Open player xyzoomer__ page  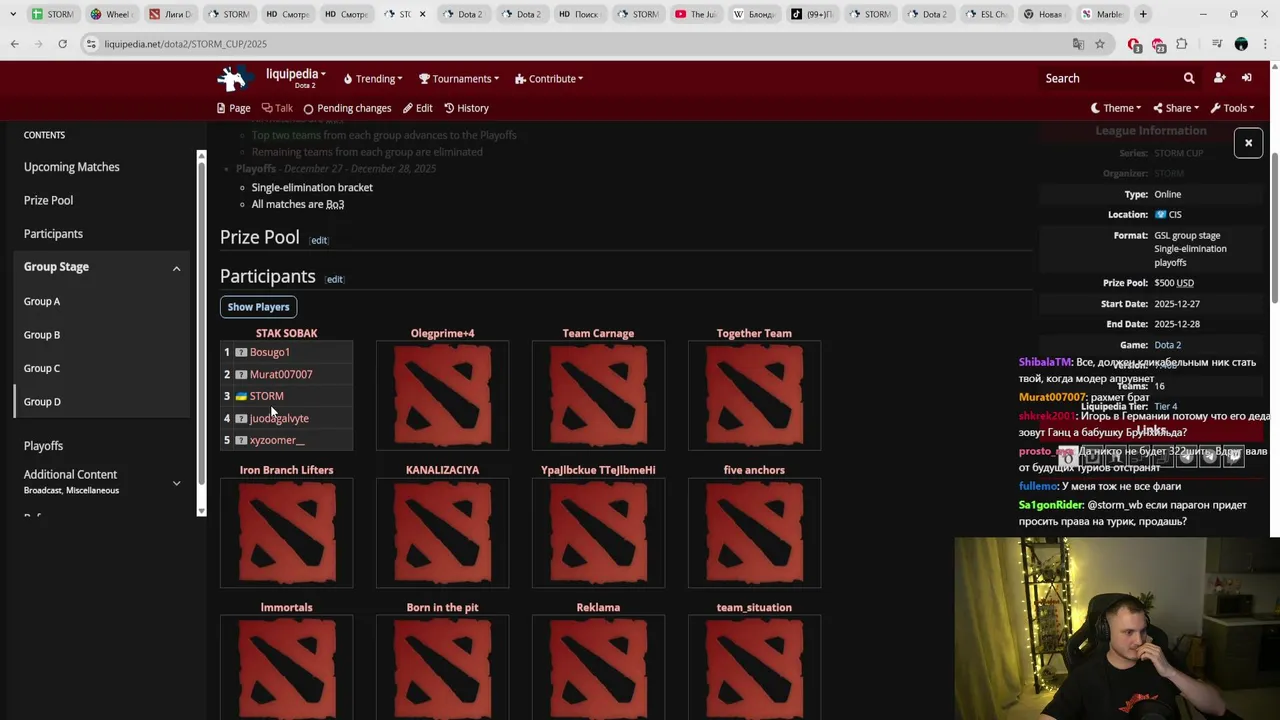tap(277, 440)
